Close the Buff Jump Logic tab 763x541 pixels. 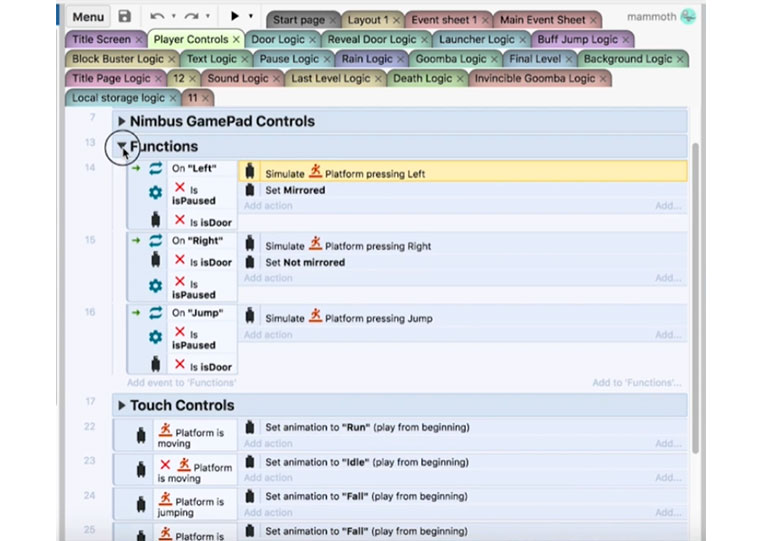tap(626, 40)
